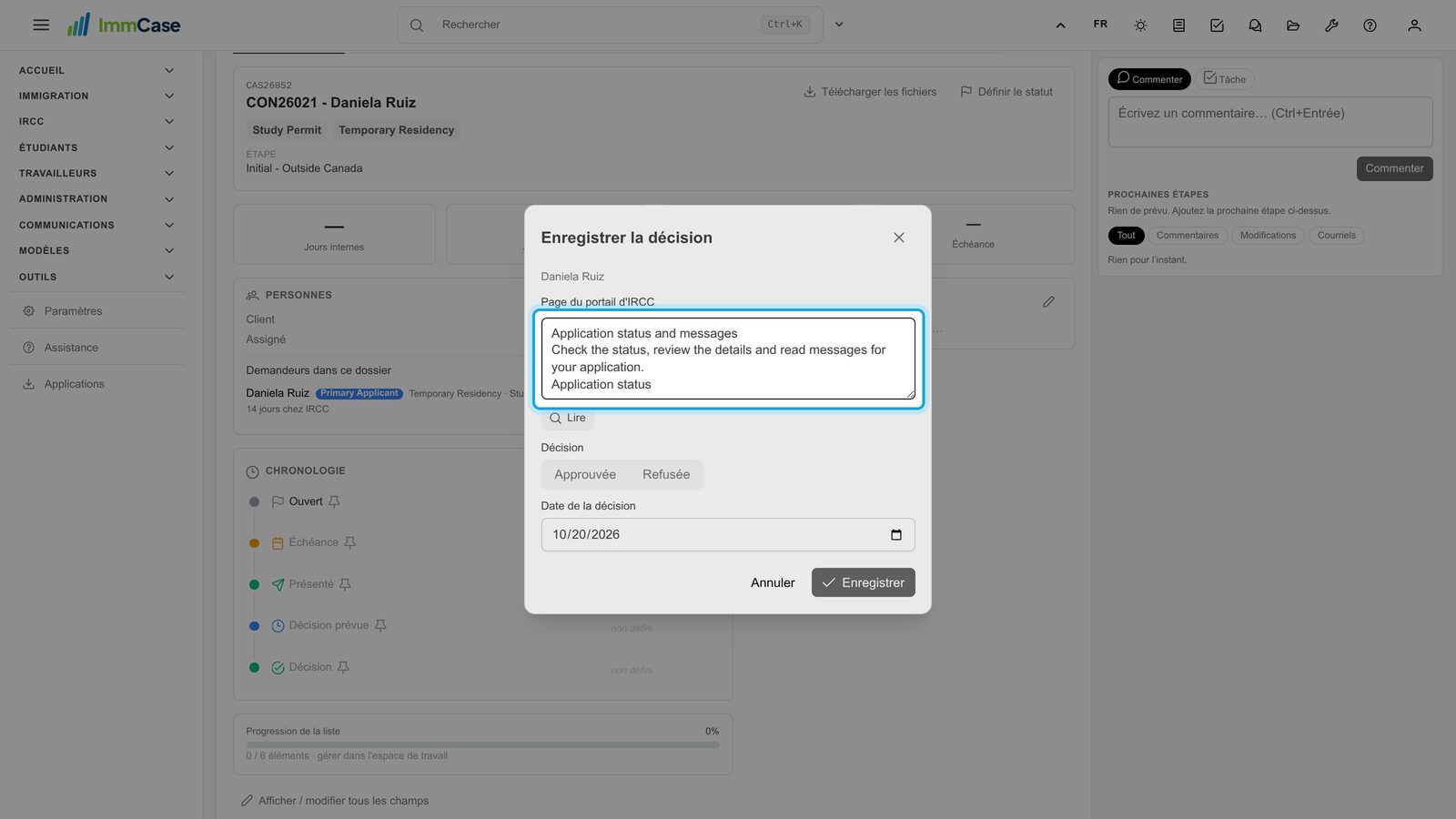Click the comment input field
1456x819 pixels.
click(1270, 122)
